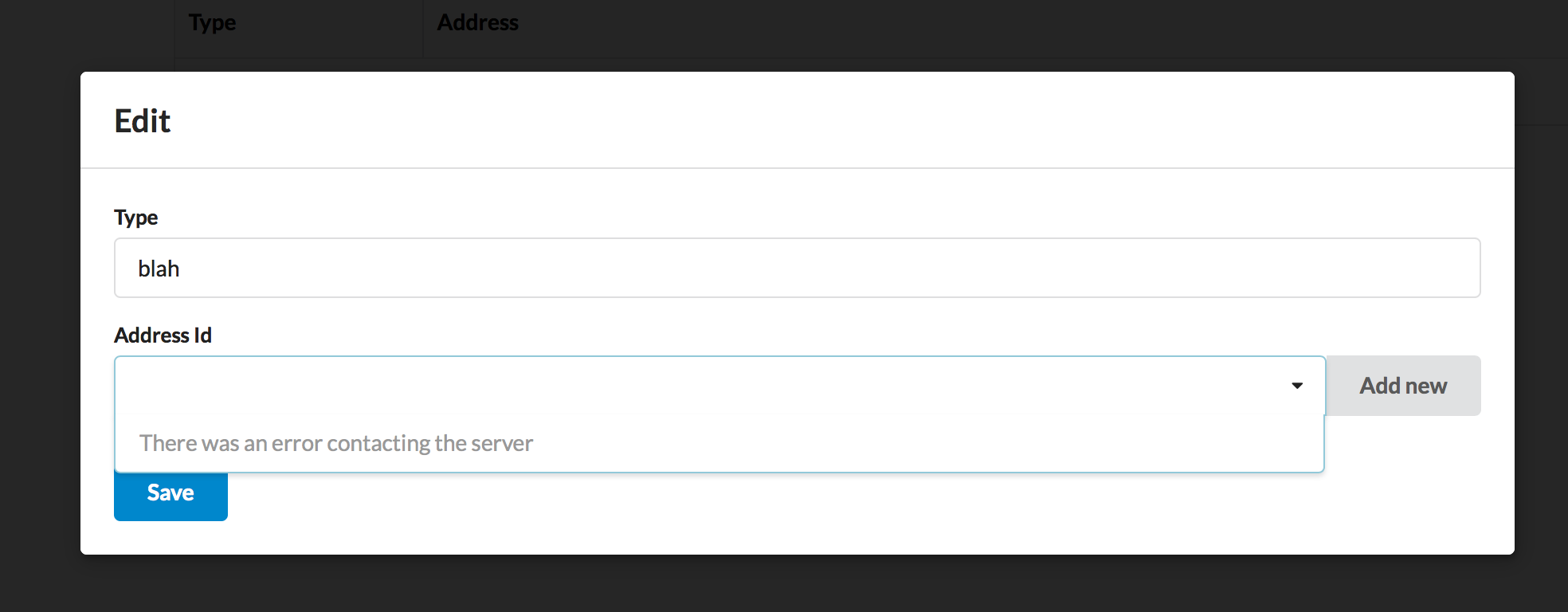Screen dimensions: 1568x612
Task: Select the text blah in the Type input
Action: click(x=159, y=268)
